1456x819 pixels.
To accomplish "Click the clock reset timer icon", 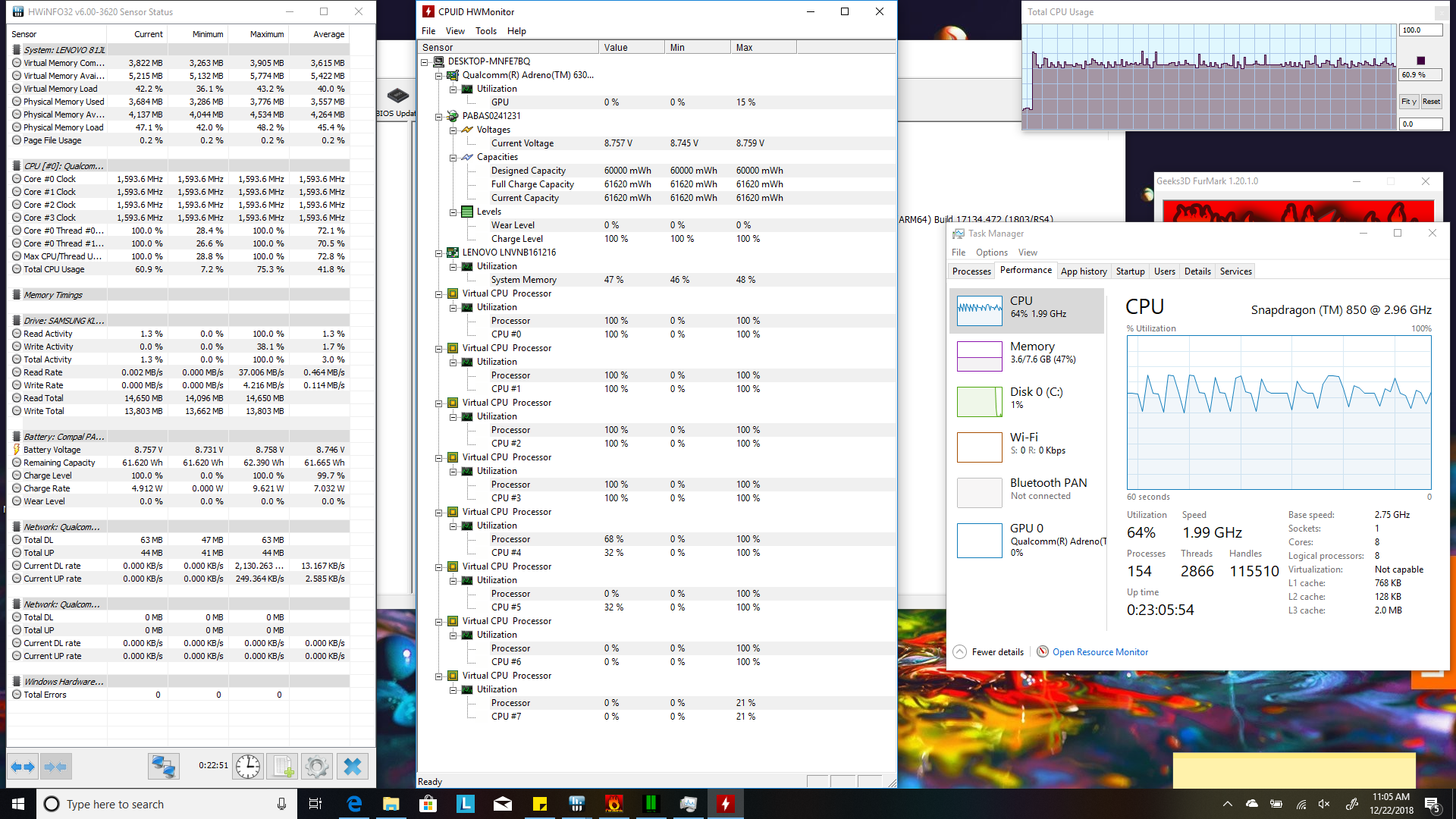I will point(247,767).
